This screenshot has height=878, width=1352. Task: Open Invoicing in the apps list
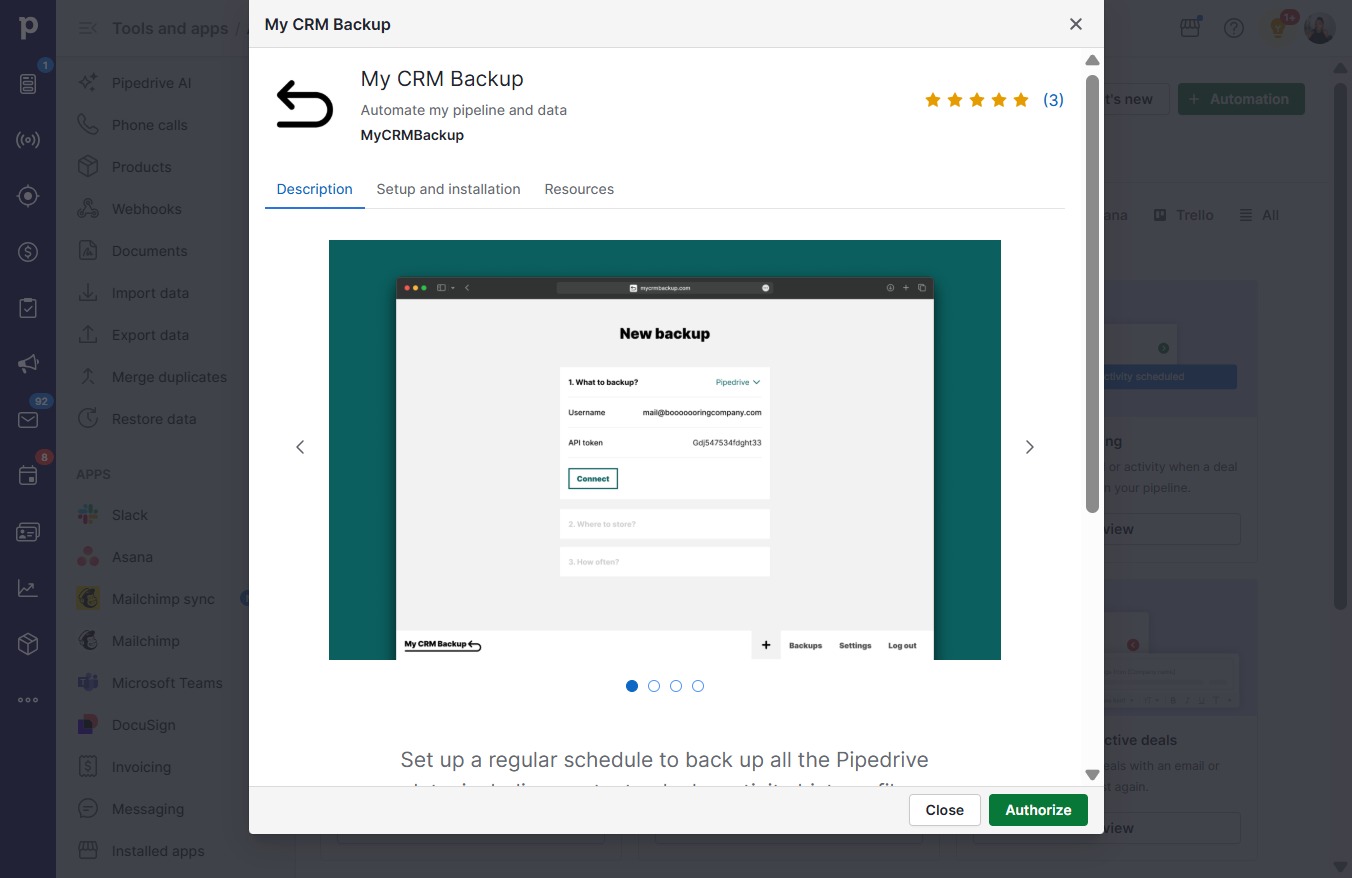[x=141, y=767]
